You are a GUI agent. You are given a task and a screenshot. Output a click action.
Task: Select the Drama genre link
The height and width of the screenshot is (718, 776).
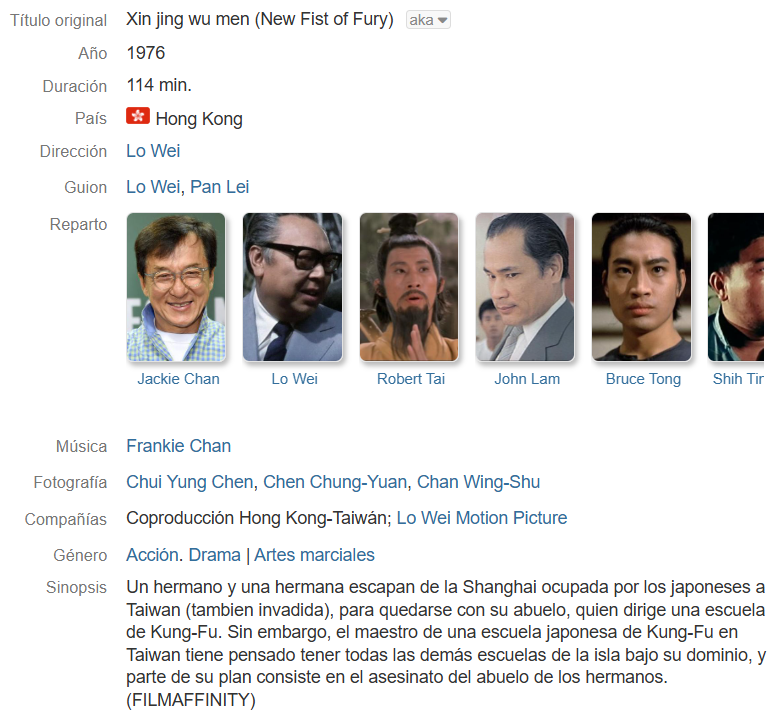pos(215,555)
